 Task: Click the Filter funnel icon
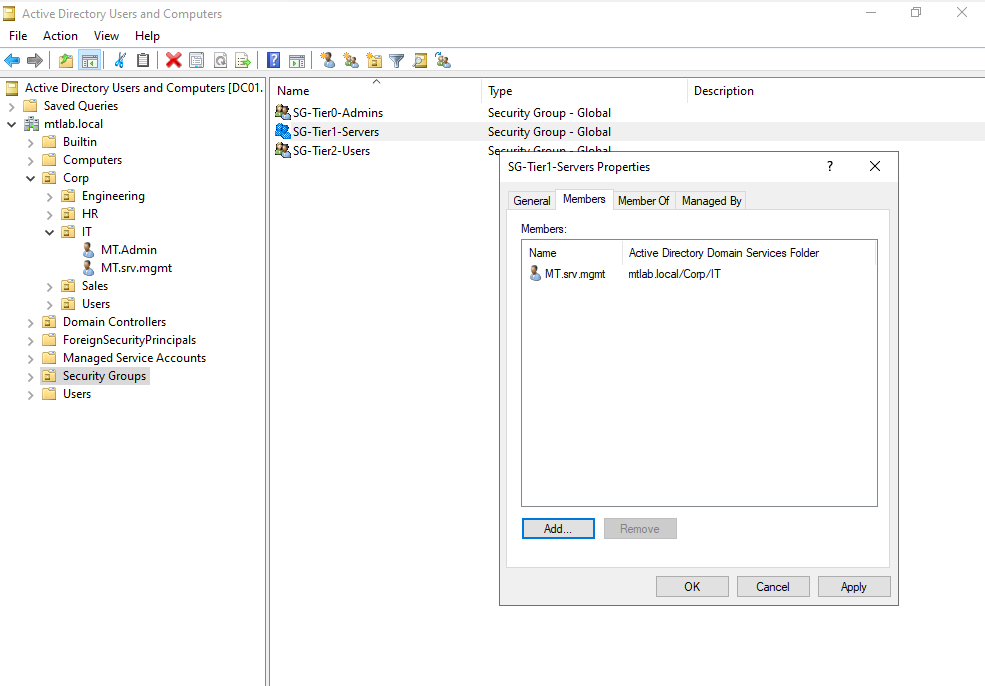396,60
